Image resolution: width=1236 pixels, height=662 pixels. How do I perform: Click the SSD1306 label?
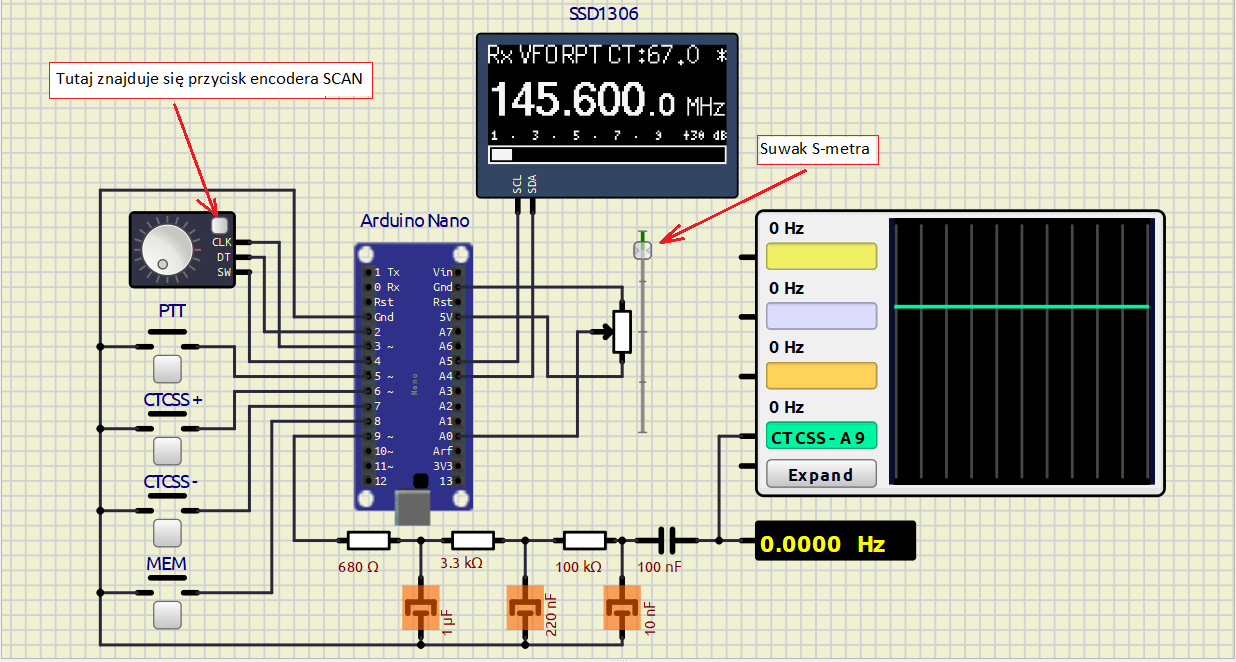click(603, 14)
